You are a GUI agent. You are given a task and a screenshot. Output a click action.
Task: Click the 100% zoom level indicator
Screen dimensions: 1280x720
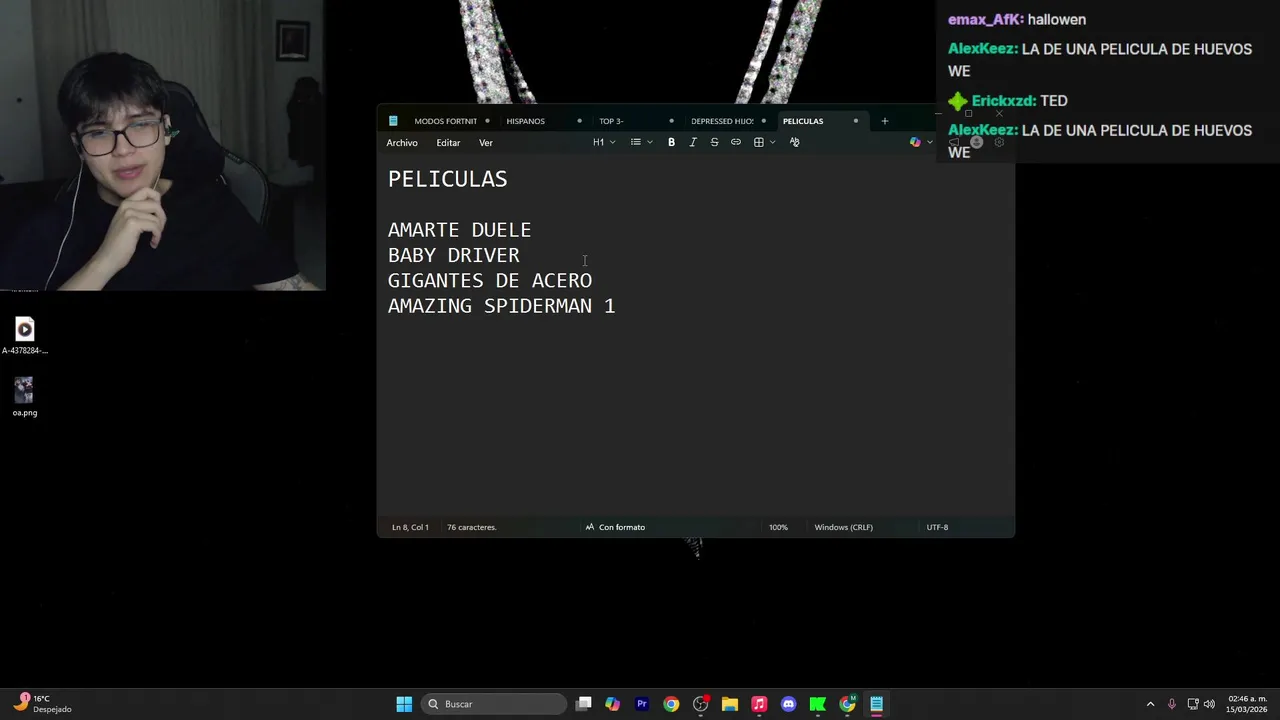(778, 527)
